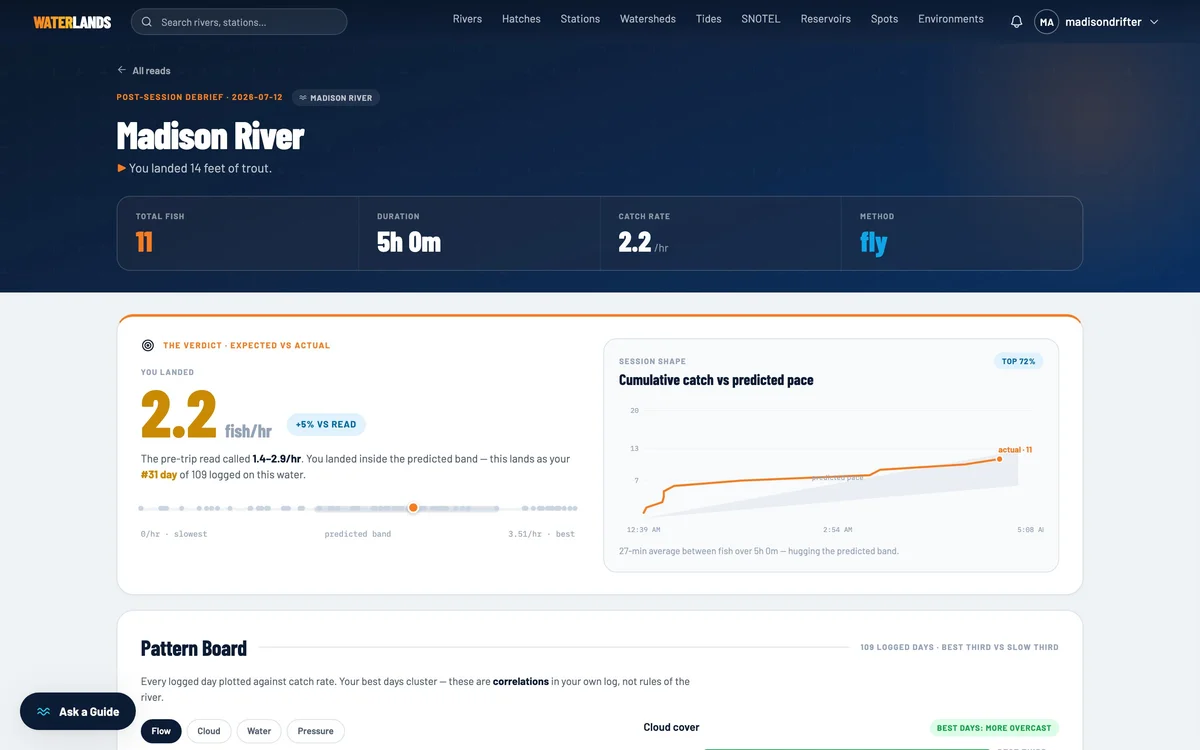The image size is (1200, 750).
Task: Click the wave icon in Ask a Guide
Action: click(x=44, y=712)
